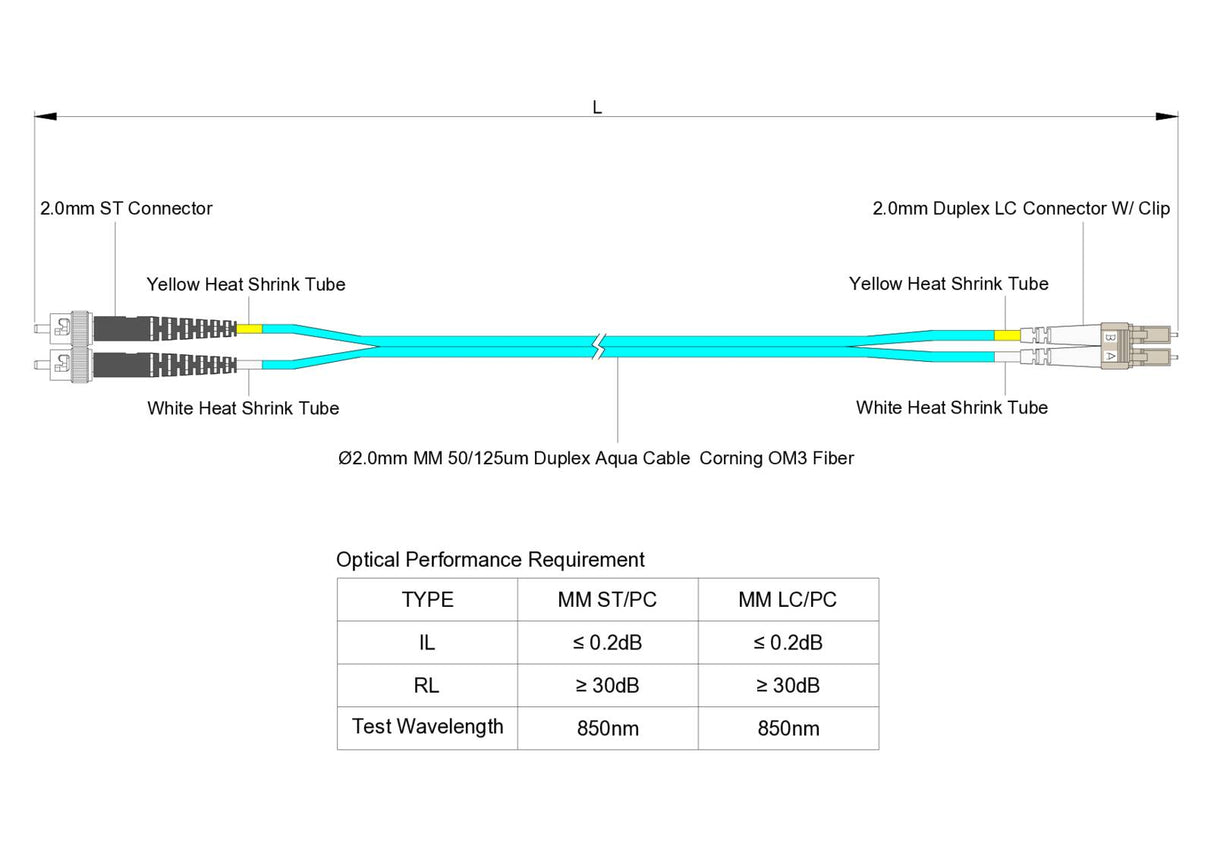1214x858 pixels.
Task: Click the TYPE header cell
Action: point(427,599)
